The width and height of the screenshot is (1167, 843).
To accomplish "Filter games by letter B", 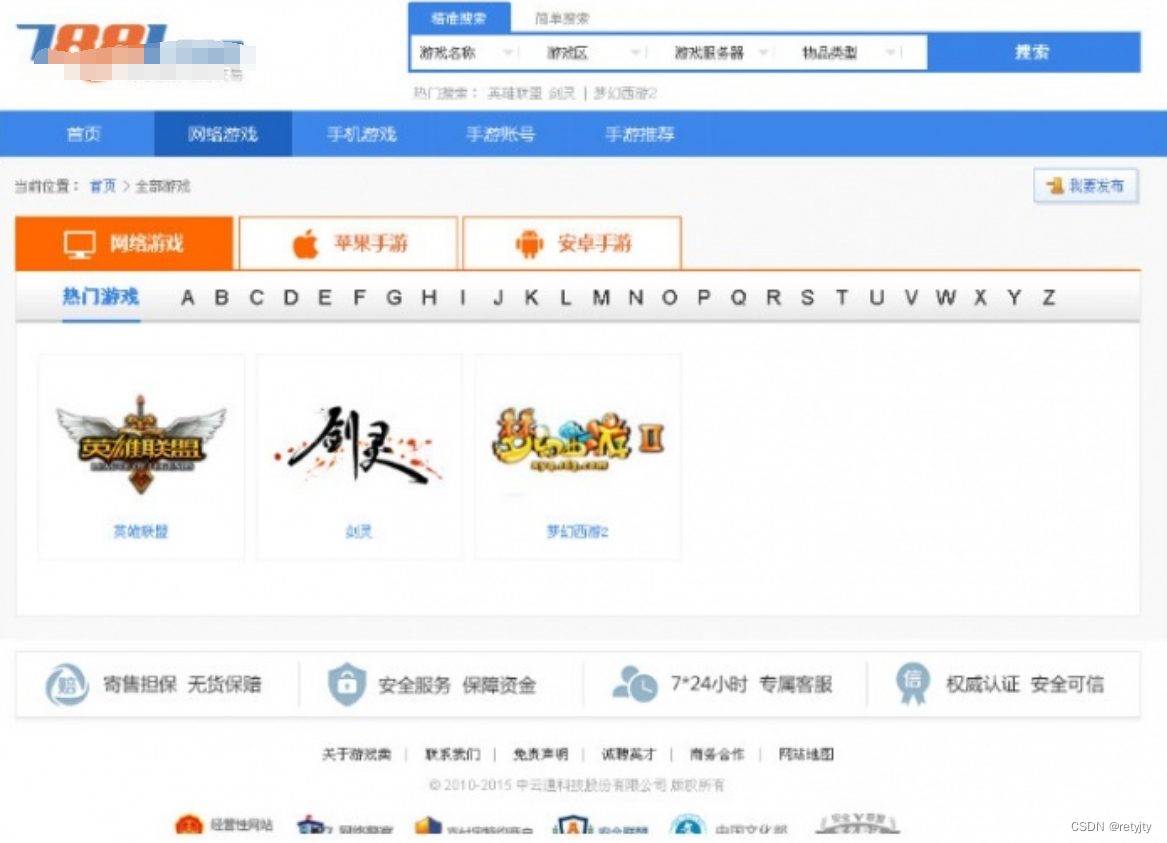I will coord(222,298).
